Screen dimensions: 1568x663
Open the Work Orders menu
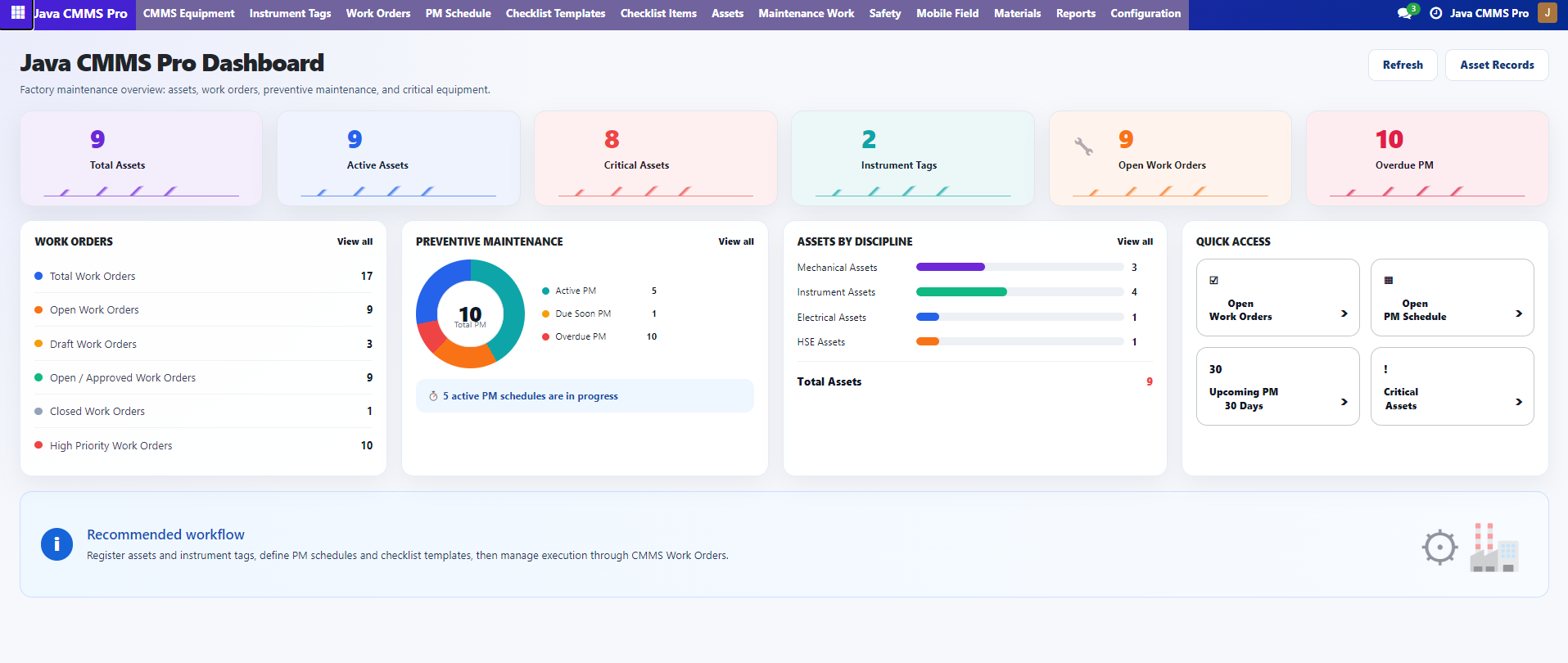[377, 14]
